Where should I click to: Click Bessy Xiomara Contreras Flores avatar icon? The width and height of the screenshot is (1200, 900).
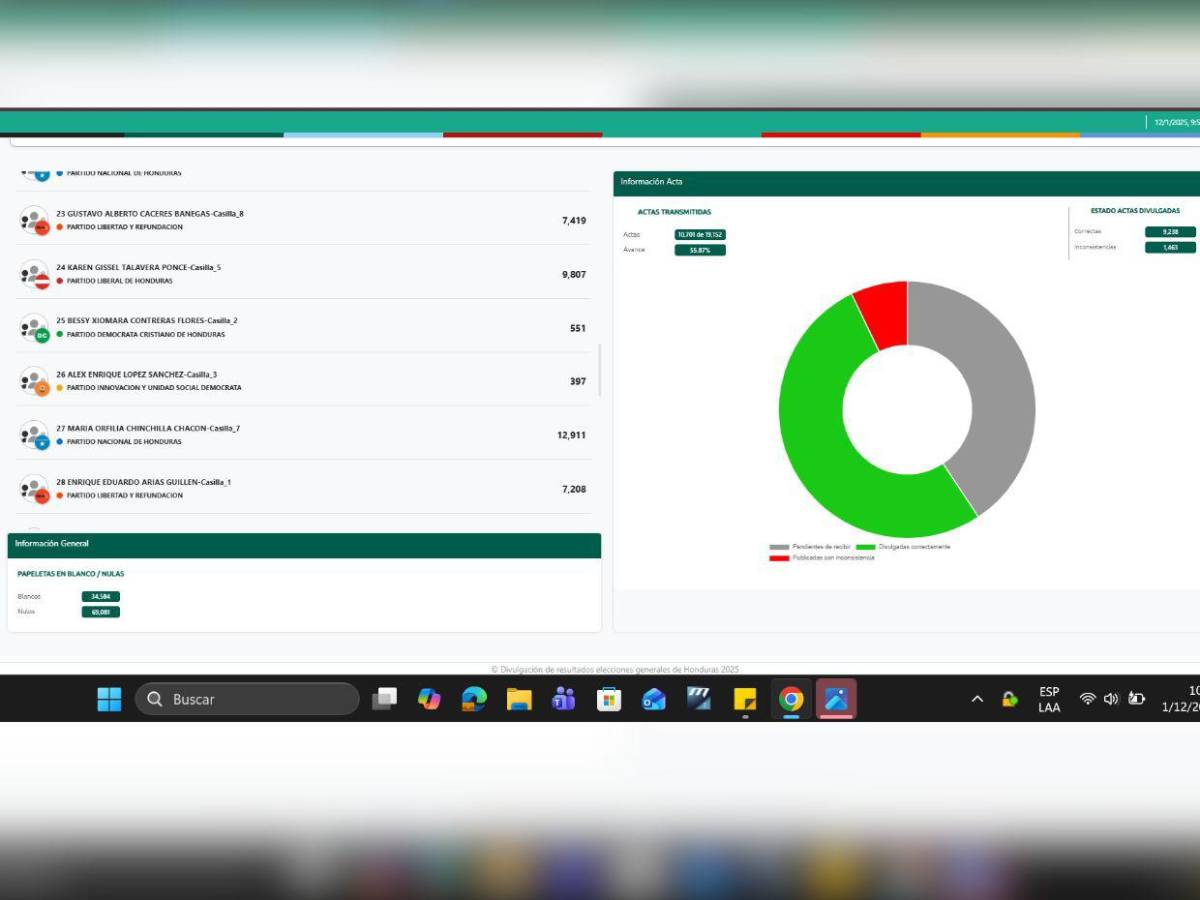pyautogui.click(x=34, y=328)
